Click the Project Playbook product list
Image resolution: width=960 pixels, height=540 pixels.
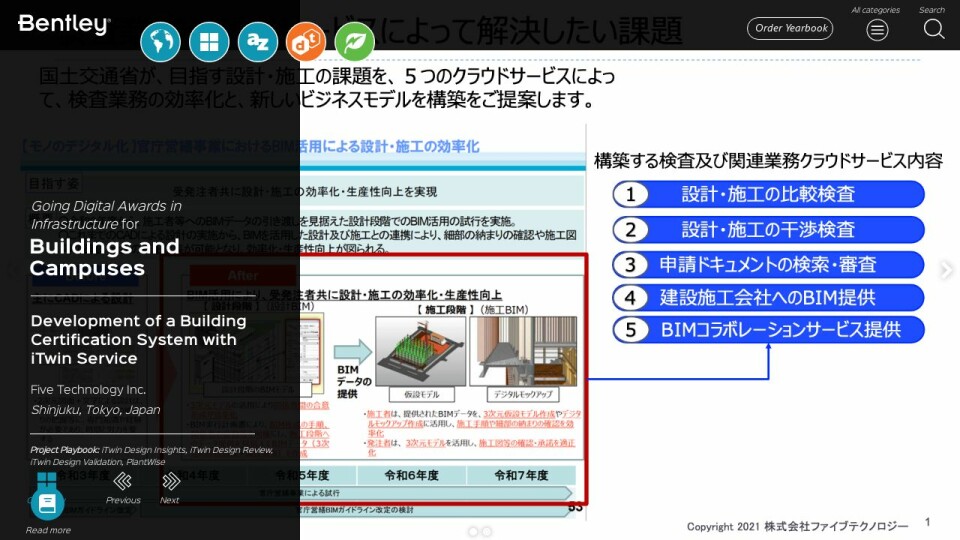[152, 456]
